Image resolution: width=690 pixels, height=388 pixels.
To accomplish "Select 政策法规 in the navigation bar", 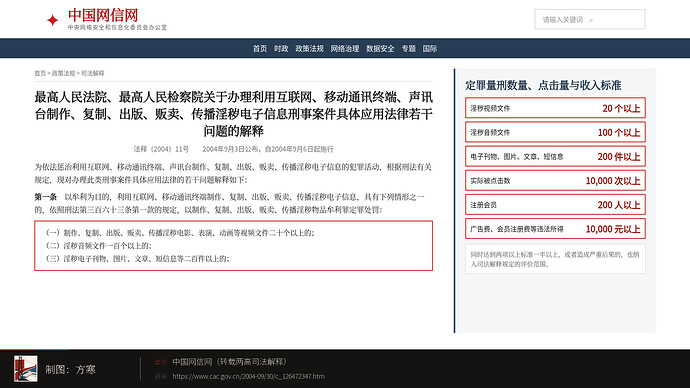I will tap(309, 48).
